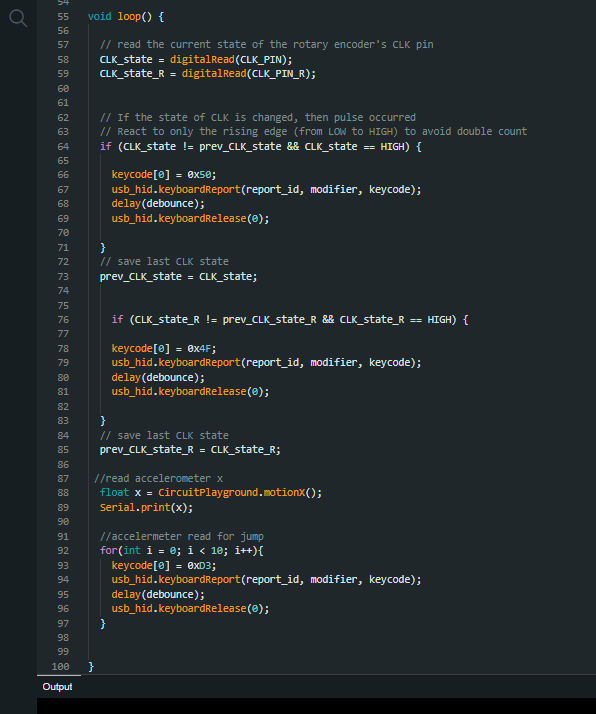Click 'keycode[0] = 0x50;' assignment
This screenshot has width=596, height=714.
point(164,175)
